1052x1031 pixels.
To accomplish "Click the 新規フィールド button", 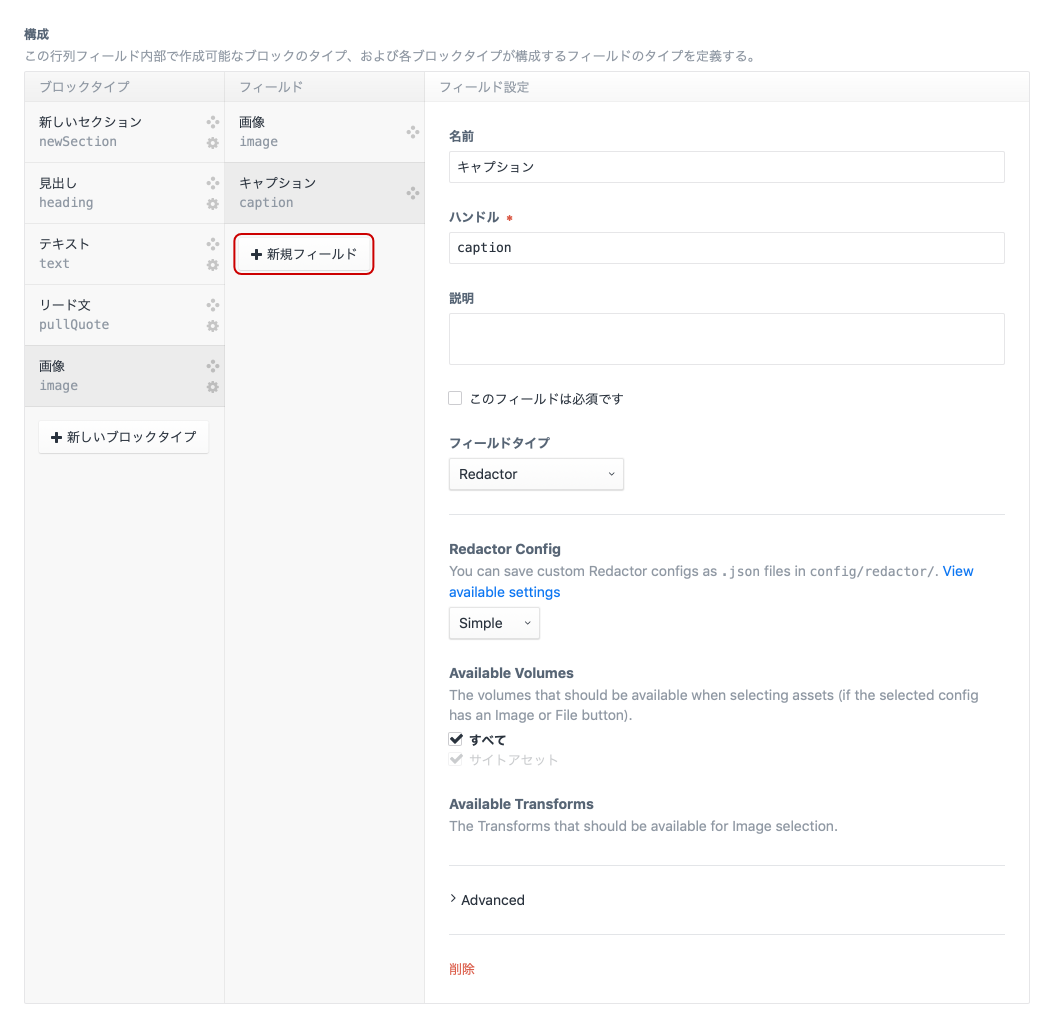I will point(304,254).
